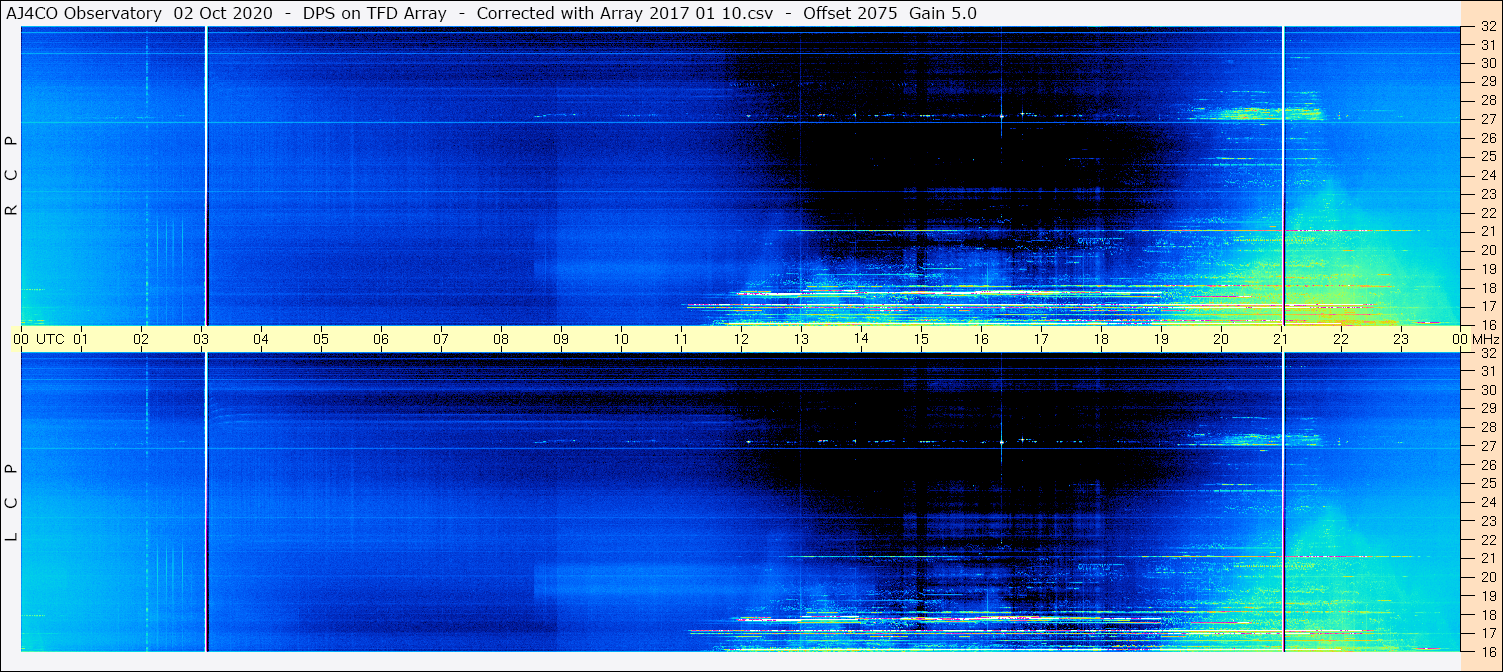Click hour '01' on the time axis
Image resolution: width=1503 pixels, height=672 pixels.
(81, 339)
